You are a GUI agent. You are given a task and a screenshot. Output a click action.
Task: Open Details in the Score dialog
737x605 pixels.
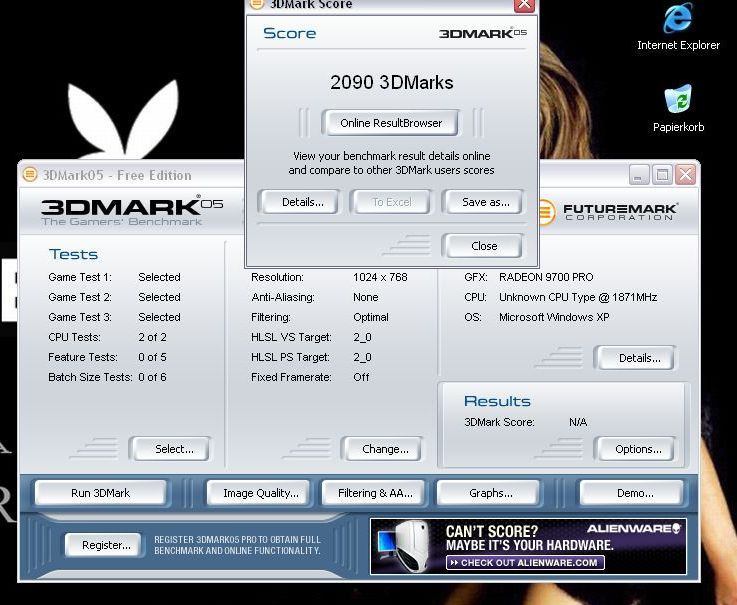[x=299, y=202]
